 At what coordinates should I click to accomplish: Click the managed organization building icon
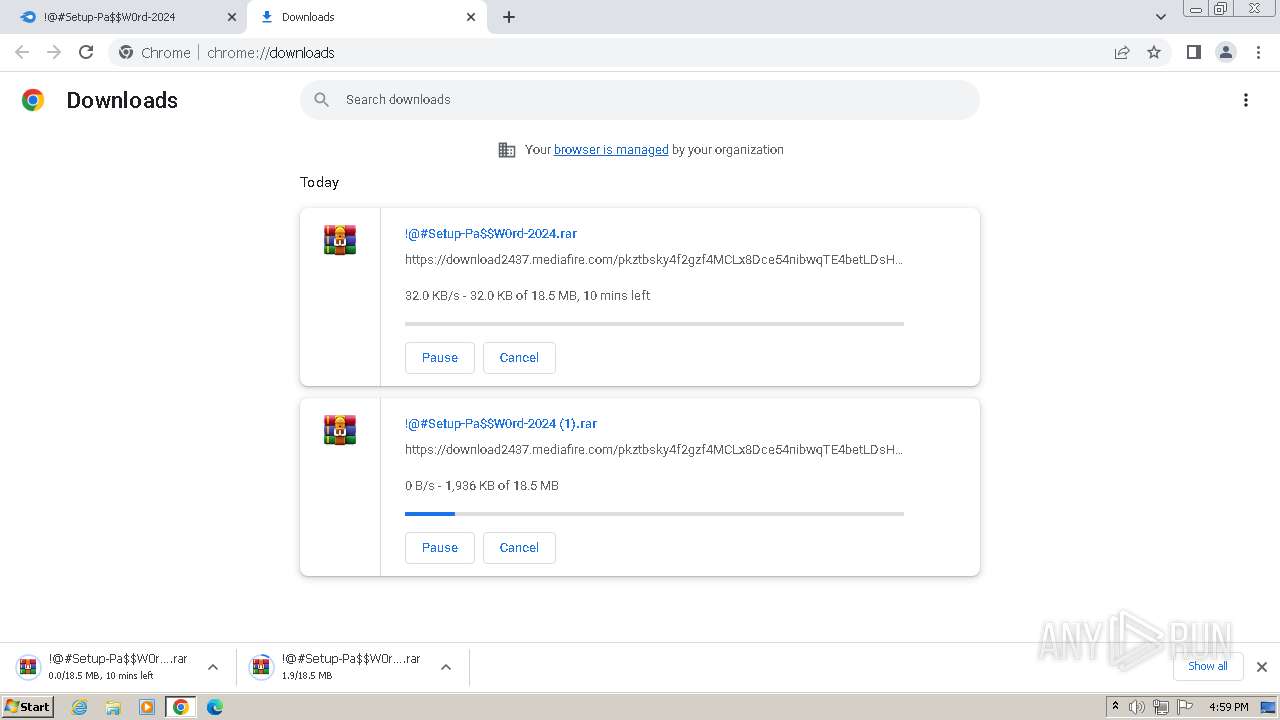pyautogui.click(x=507, y=150)
